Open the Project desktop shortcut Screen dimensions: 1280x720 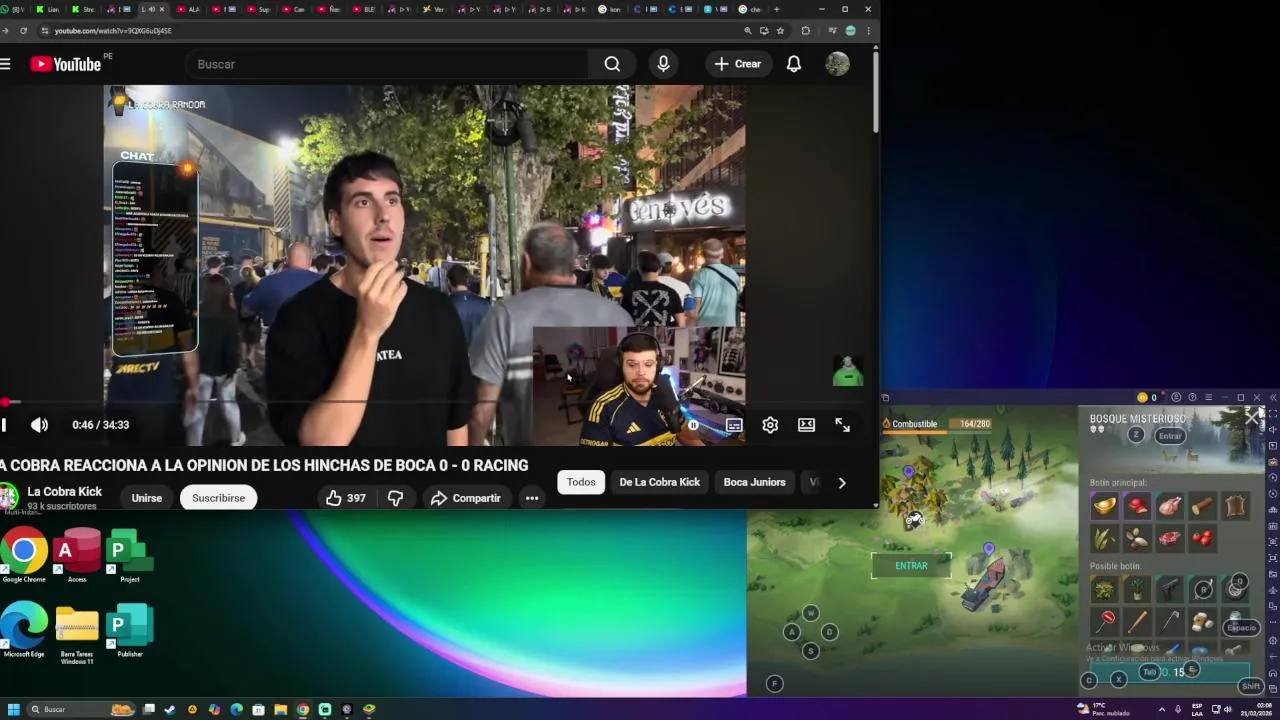click(x=129, y=556)
